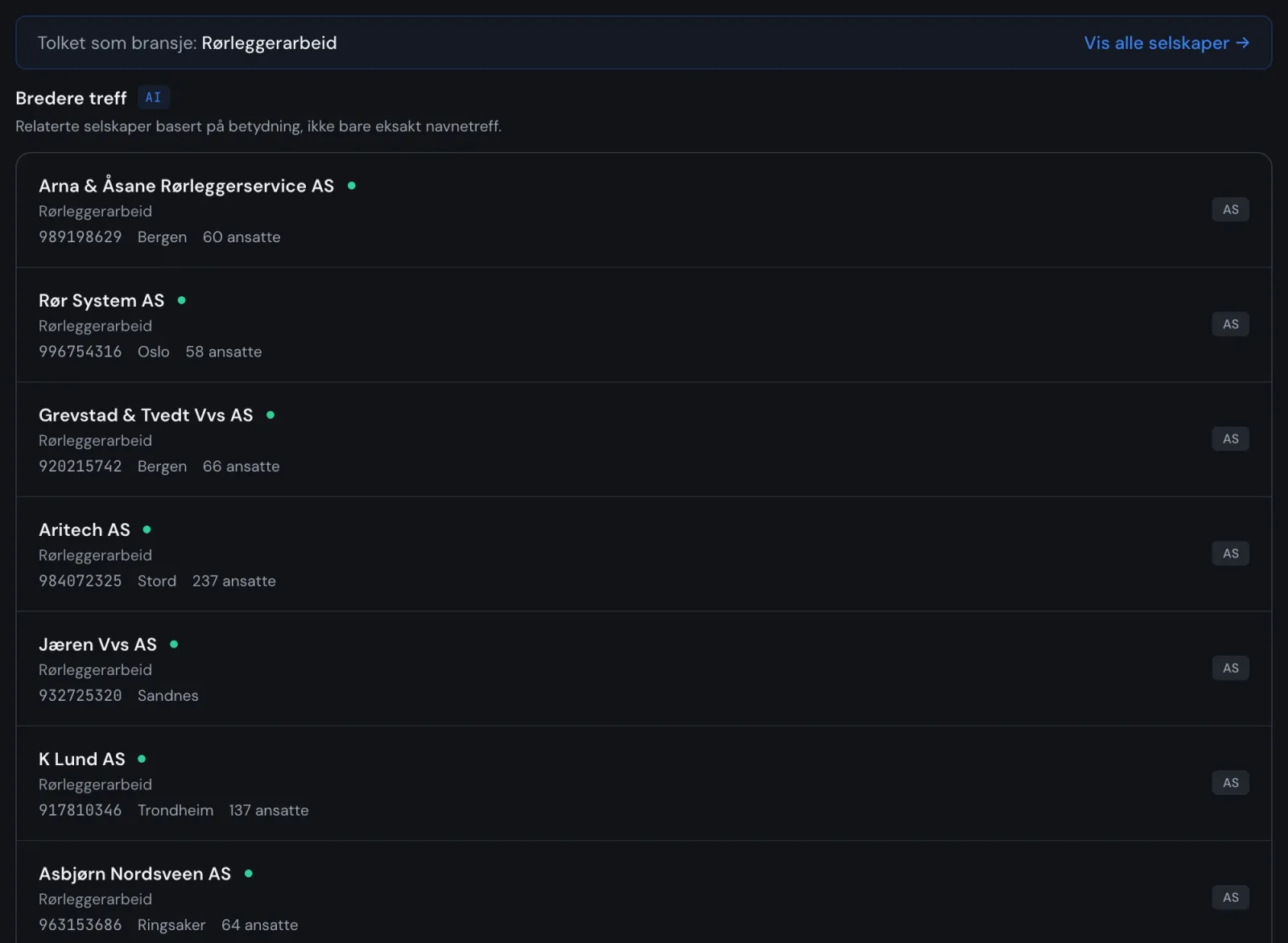Click the Oslo location text

tap(154, 352)
